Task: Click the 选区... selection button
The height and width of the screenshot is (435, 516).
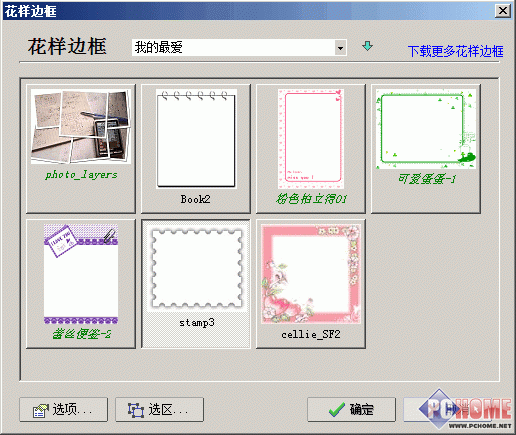Action: (159, 410)
